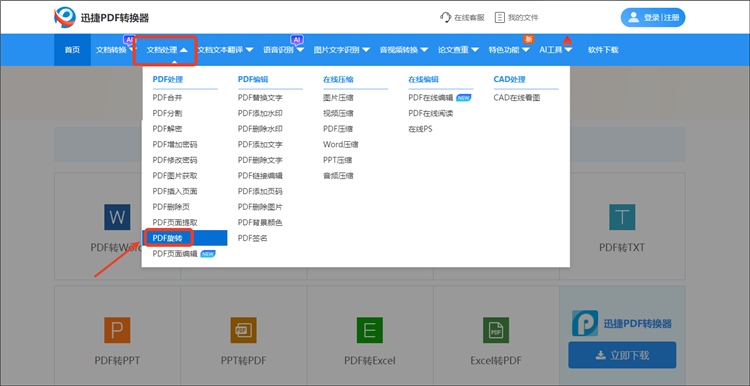
Task: Select PDF添加水印 menu entry
Action: (x=260, y=113)
